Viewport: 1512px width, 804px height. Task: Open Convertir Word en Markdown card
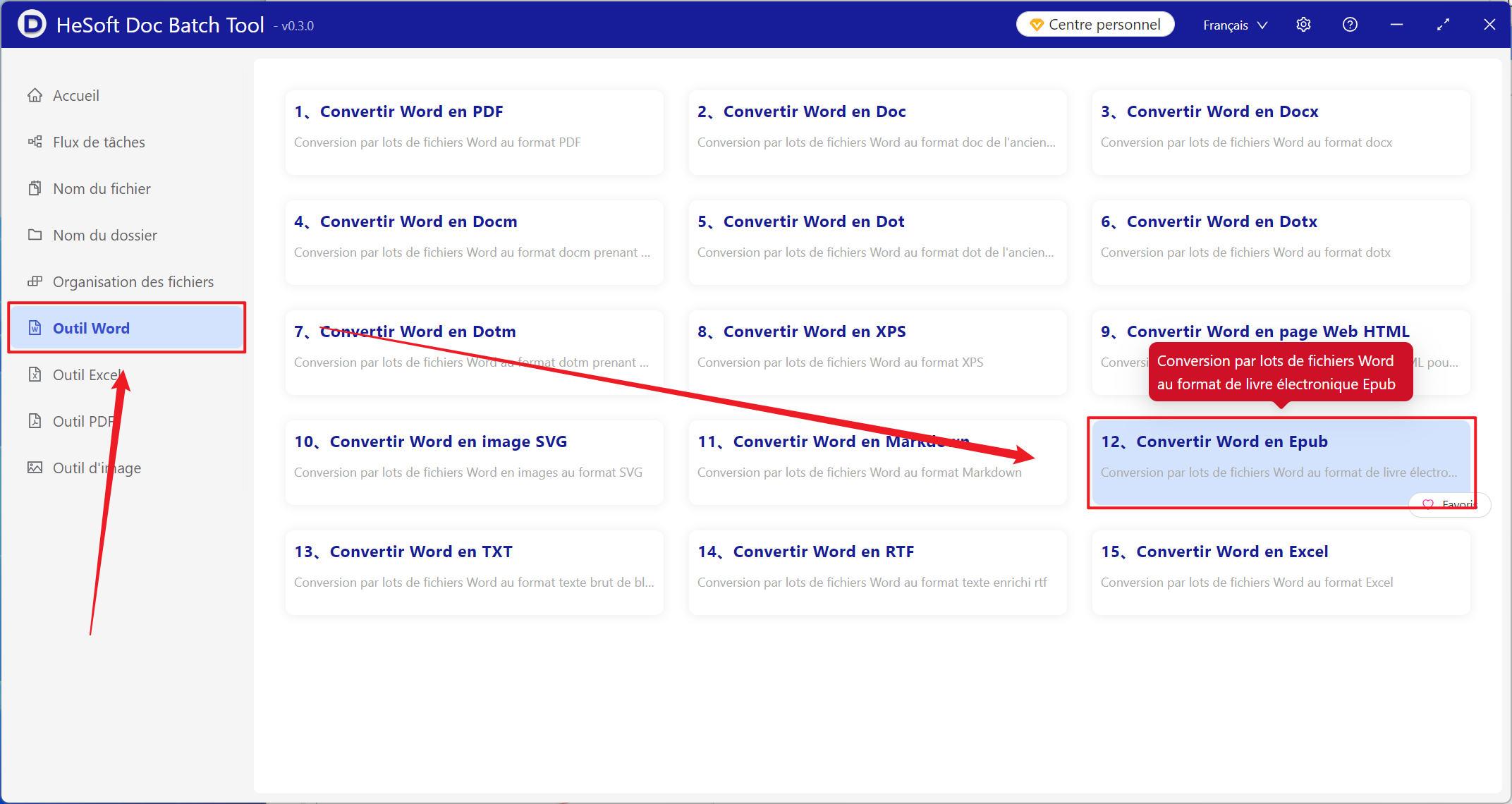pos(877,462)
